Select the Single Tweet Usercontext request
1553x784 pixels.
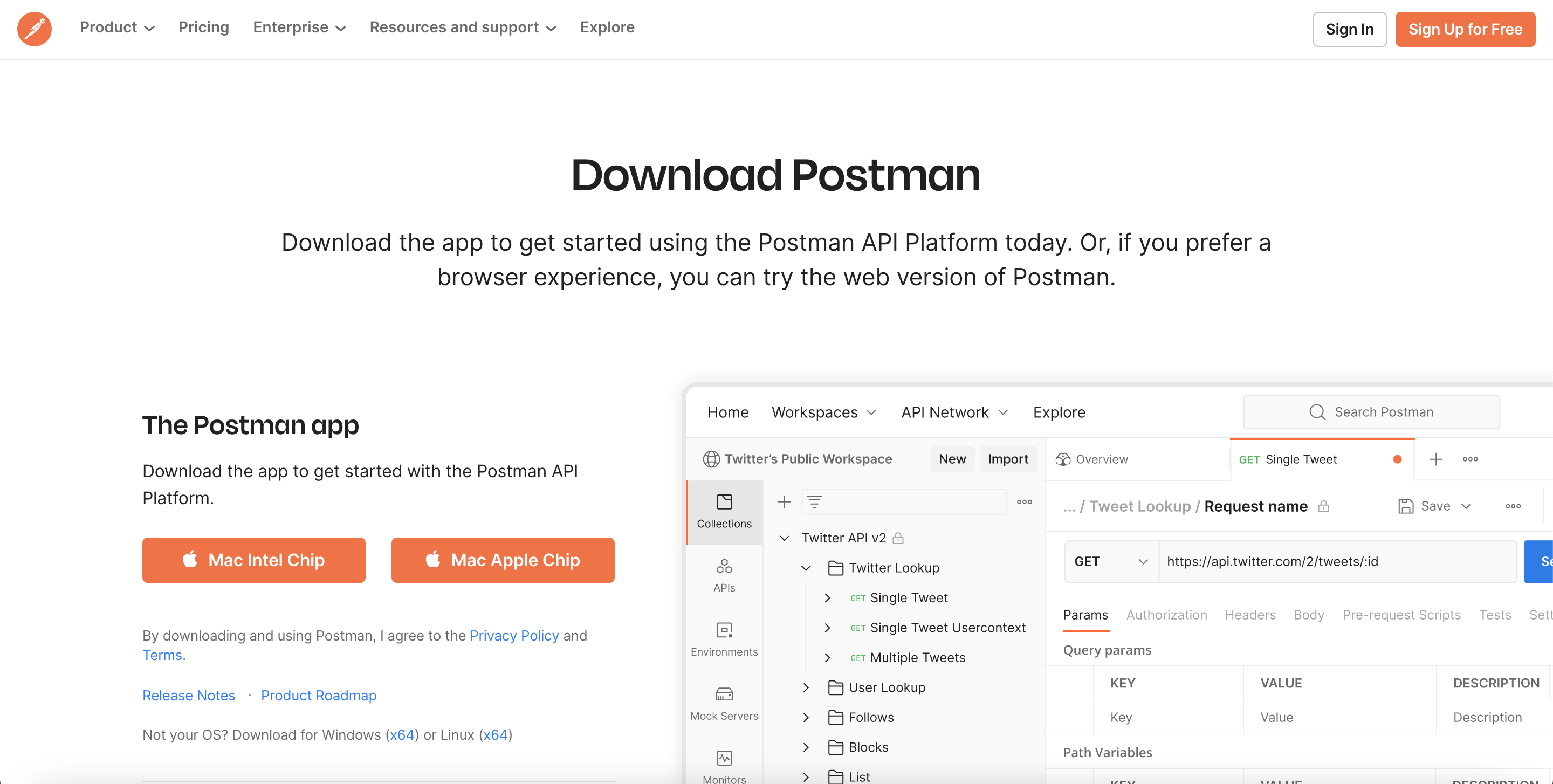947,628
